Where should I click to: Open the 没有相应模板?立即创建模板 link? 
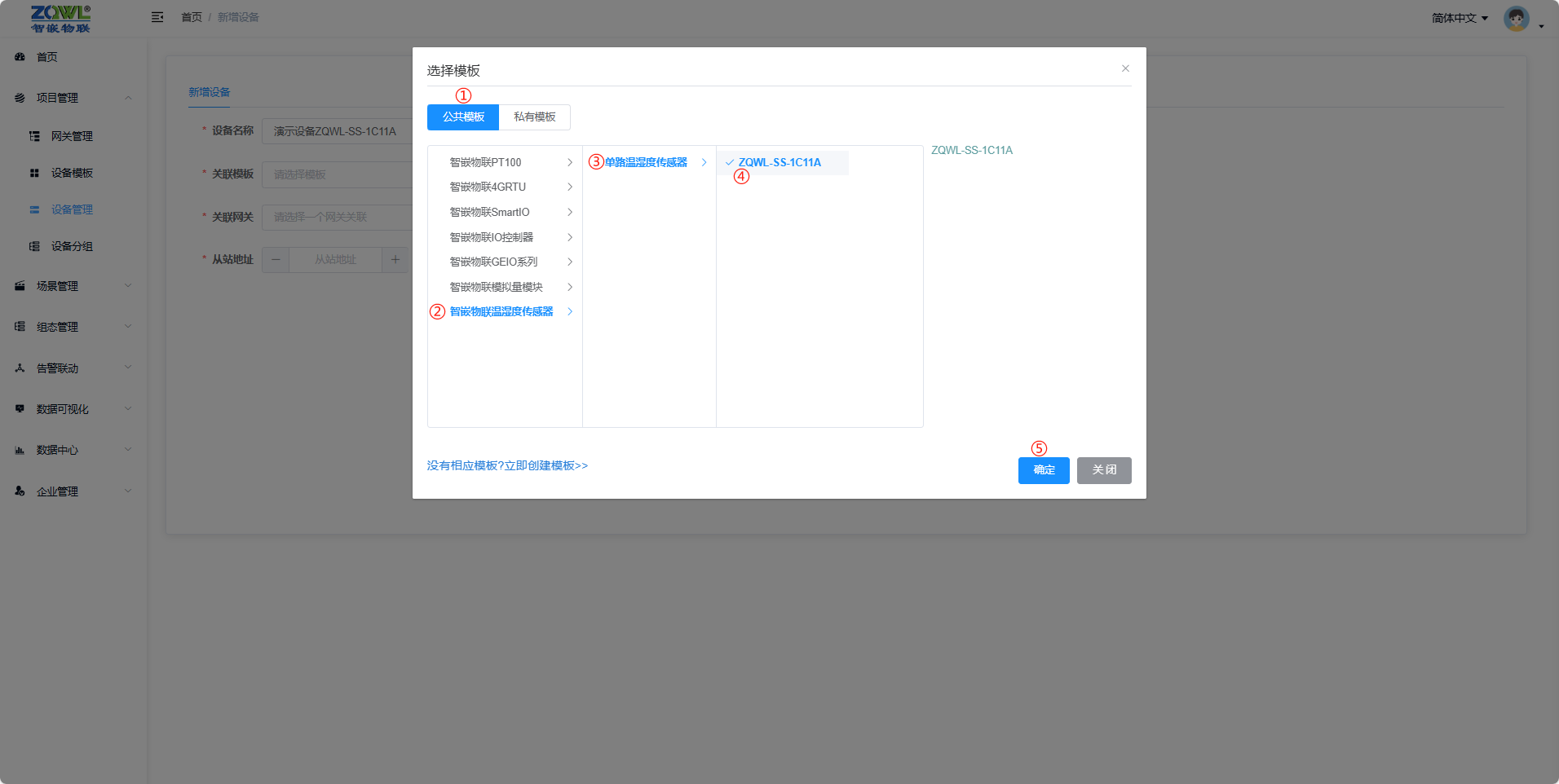click(x=507, y=465)
